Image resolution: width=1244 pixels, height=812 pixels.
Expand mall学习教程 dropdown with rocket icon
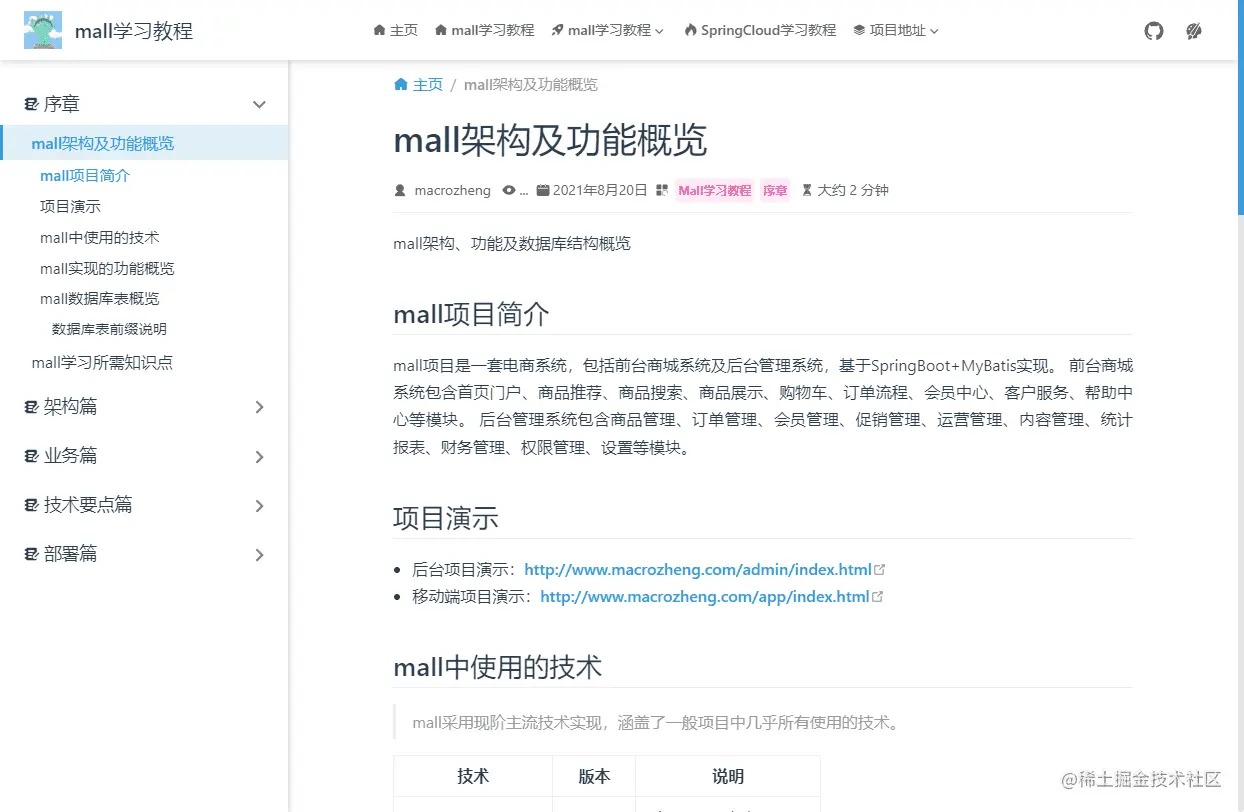coord(607,31)
